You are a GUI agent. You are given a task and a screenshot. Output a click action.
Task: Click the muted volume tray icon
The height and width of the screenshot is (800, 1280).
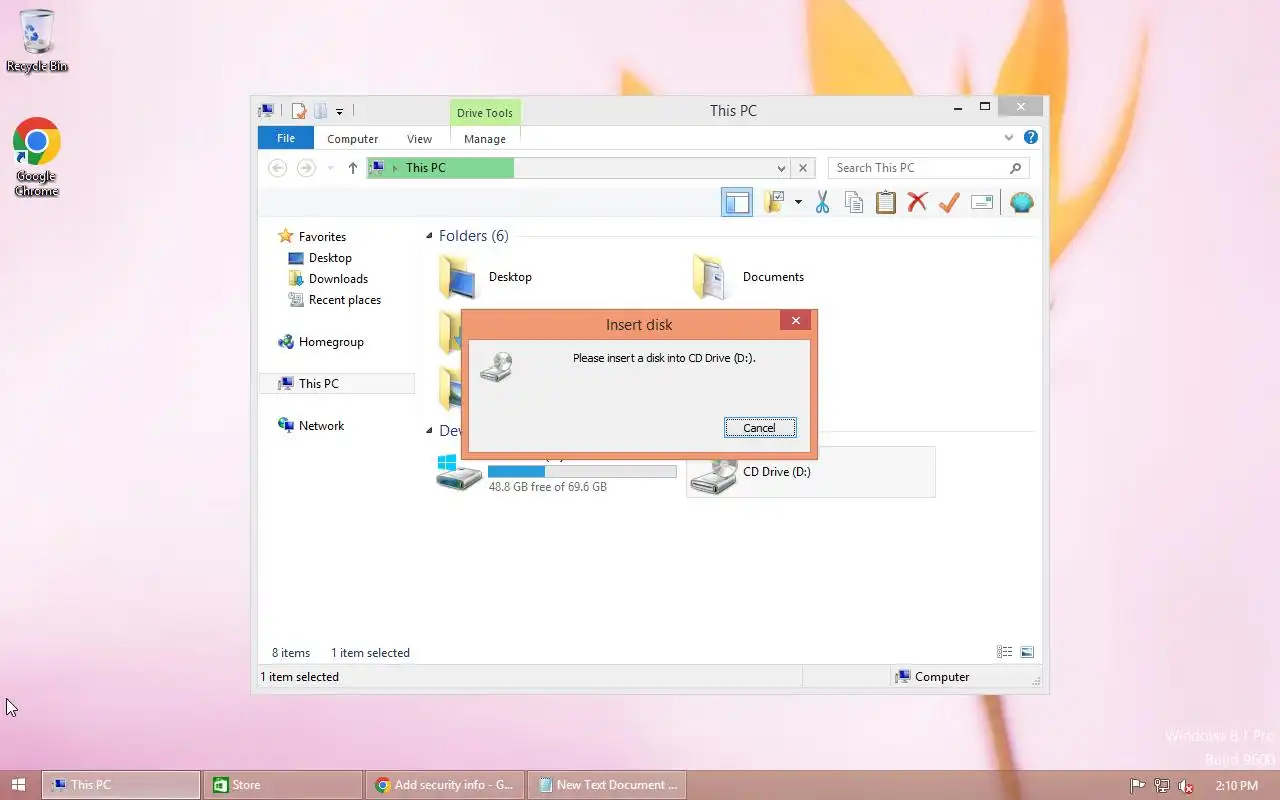1186,786
